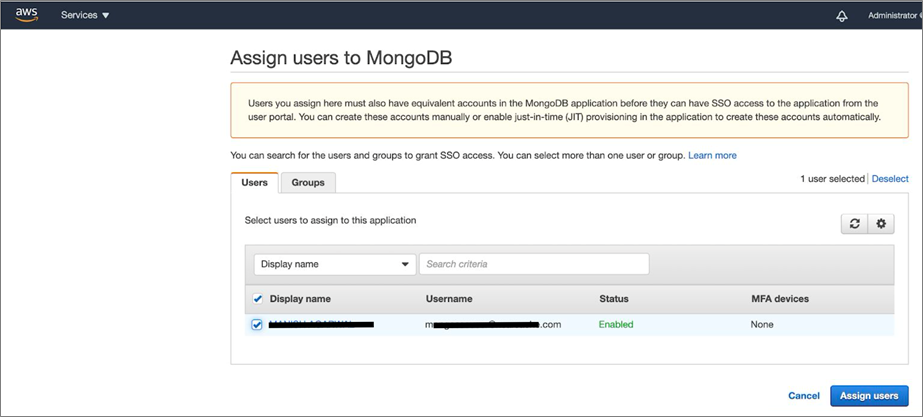Click the Assign users button

point(869,396)
